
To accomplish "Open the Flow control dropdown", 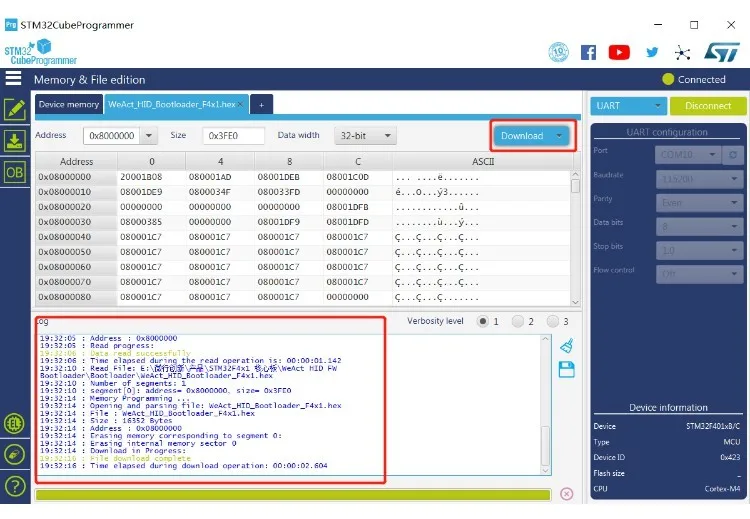I will click(700, 274).
